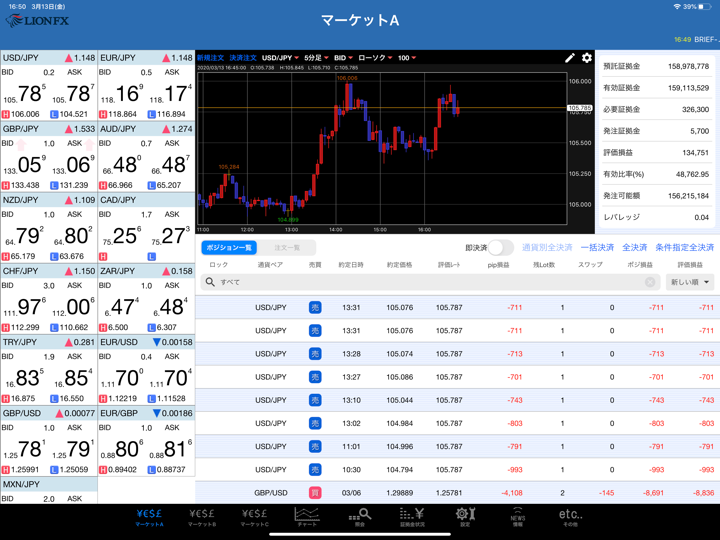
Task: Click the 一括決済 bulk settle link
Action: 597,247
